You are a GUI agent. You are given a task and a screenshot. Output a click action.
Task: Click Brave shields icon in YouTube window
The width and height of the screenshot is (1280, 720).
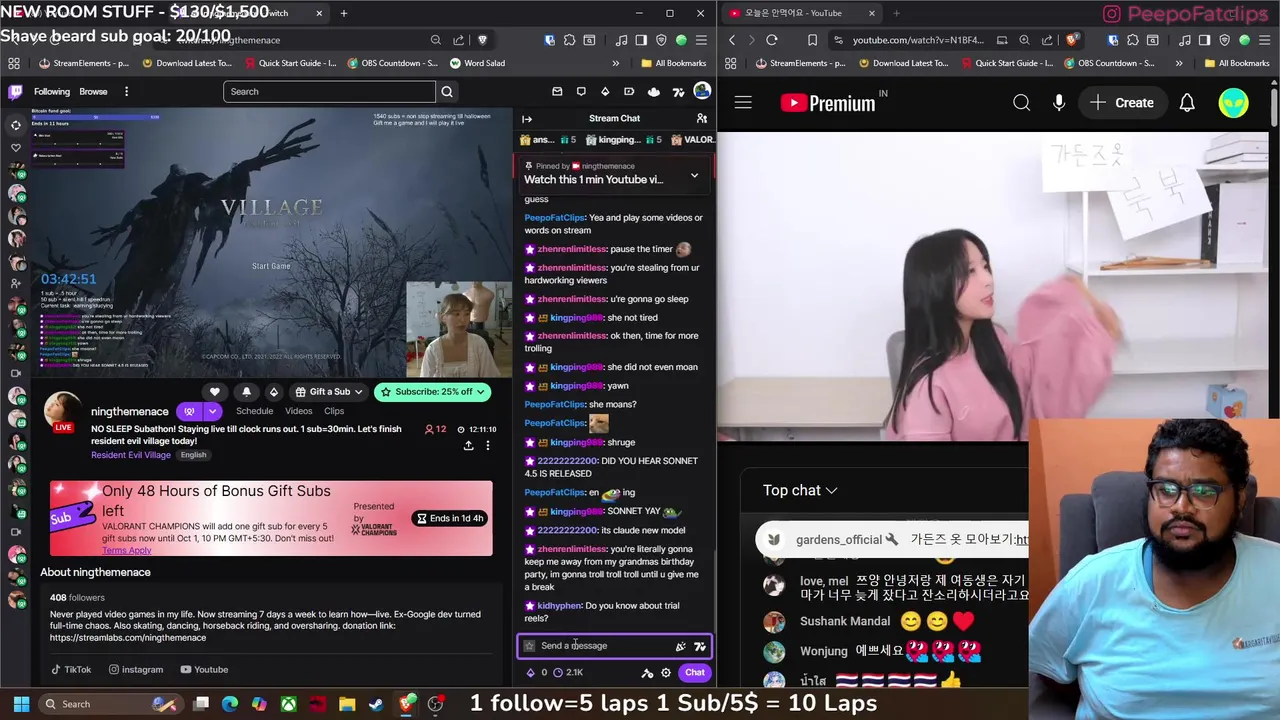[1073, 40]
